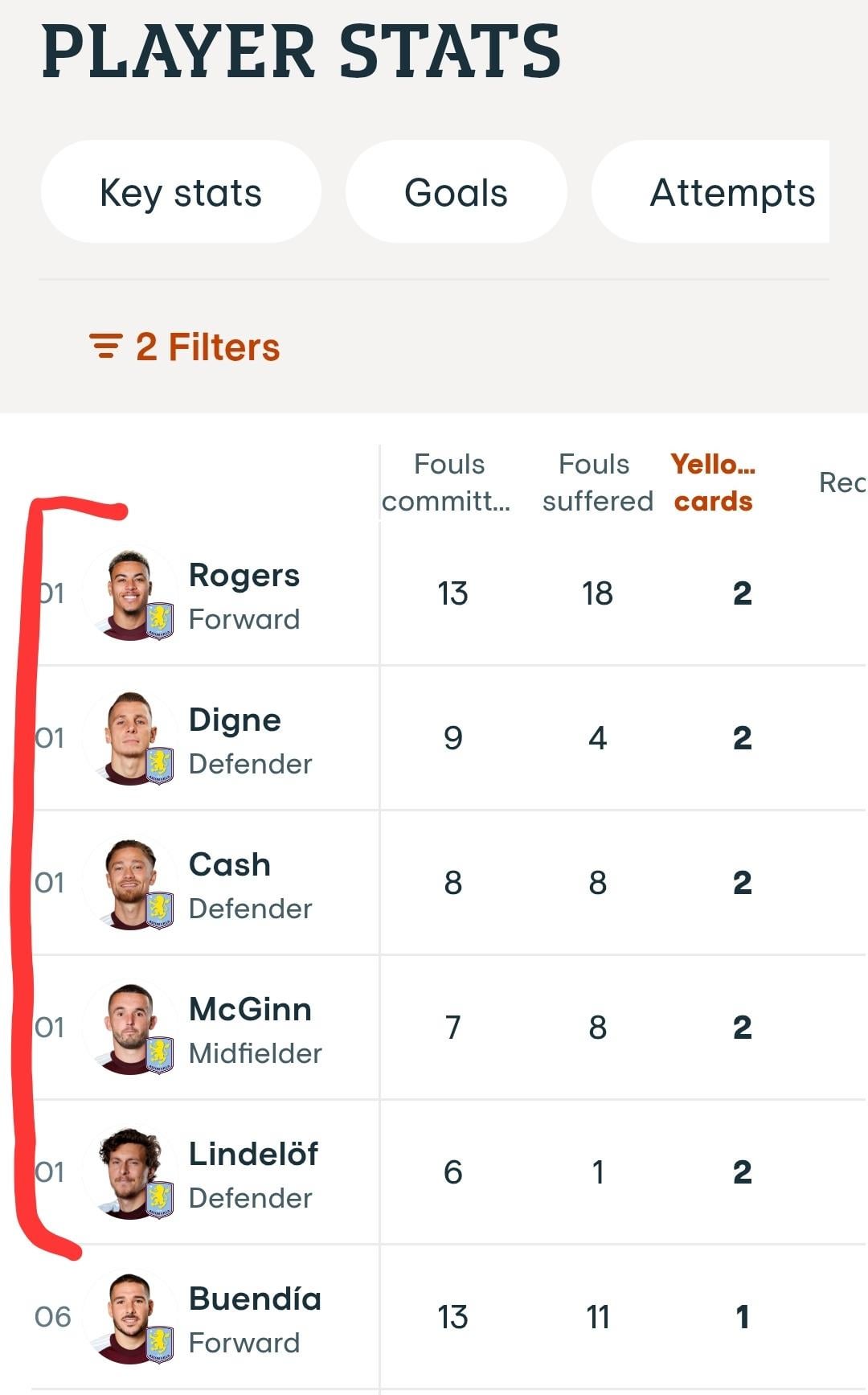Select the Lindelöf name link

point(253,1154)
